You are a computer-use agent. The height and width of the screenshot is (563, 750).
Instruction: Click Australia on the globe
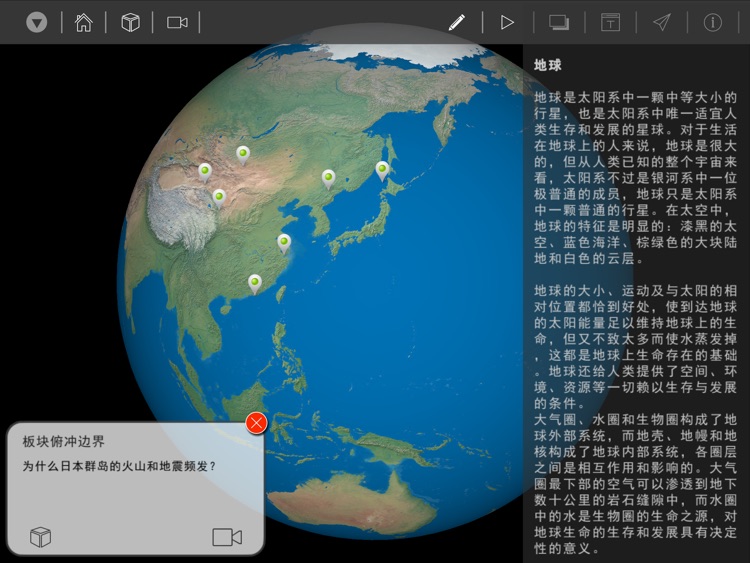(354, 502)
